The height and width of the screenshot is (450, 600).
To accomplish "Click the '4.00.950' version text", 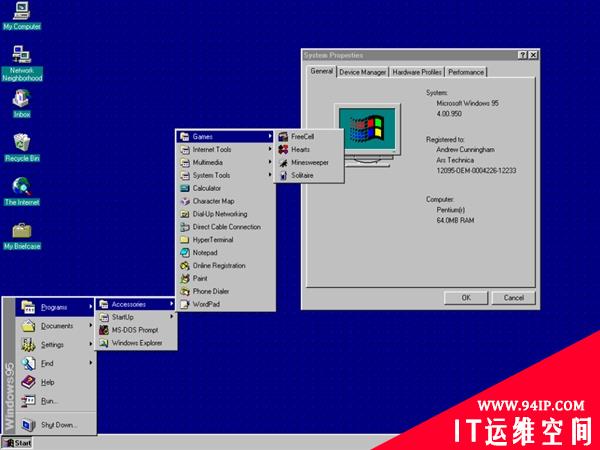I will click(x=449, y=114).
